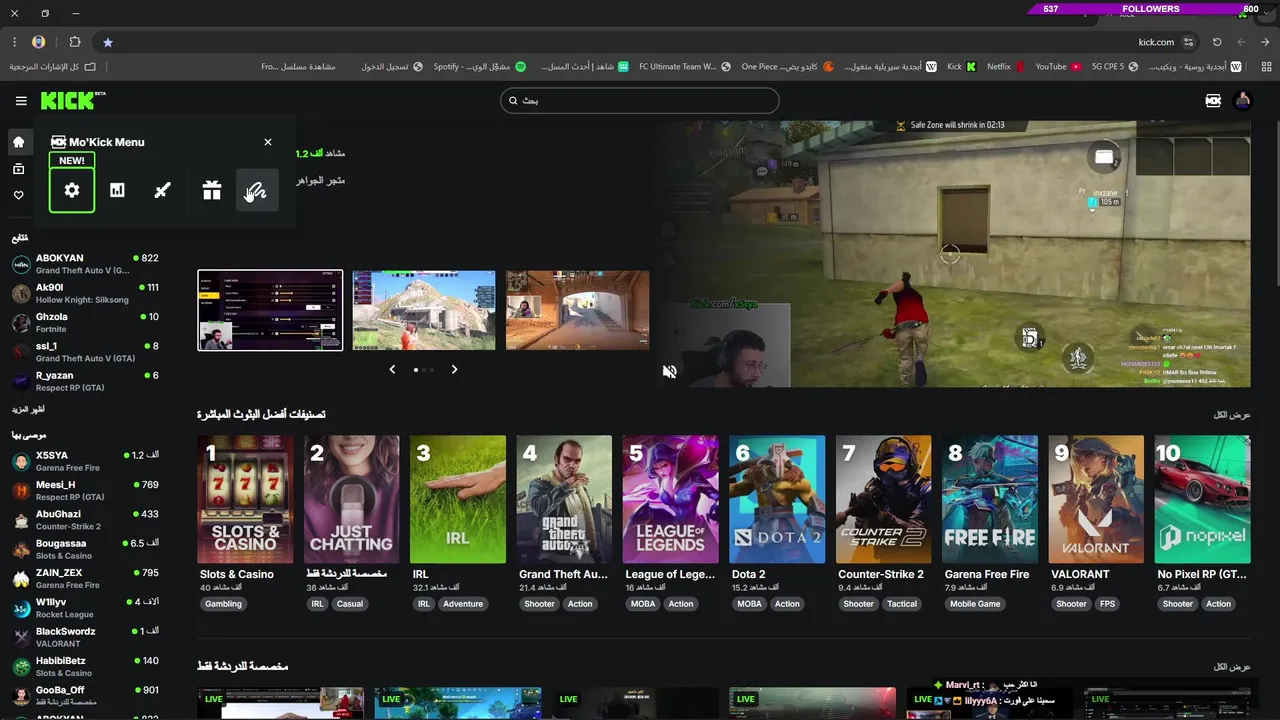The width and height of the screenshot is (1280, 720).
Task: Select the Home icon in sidebar
Action: click(x=18, y=143)
